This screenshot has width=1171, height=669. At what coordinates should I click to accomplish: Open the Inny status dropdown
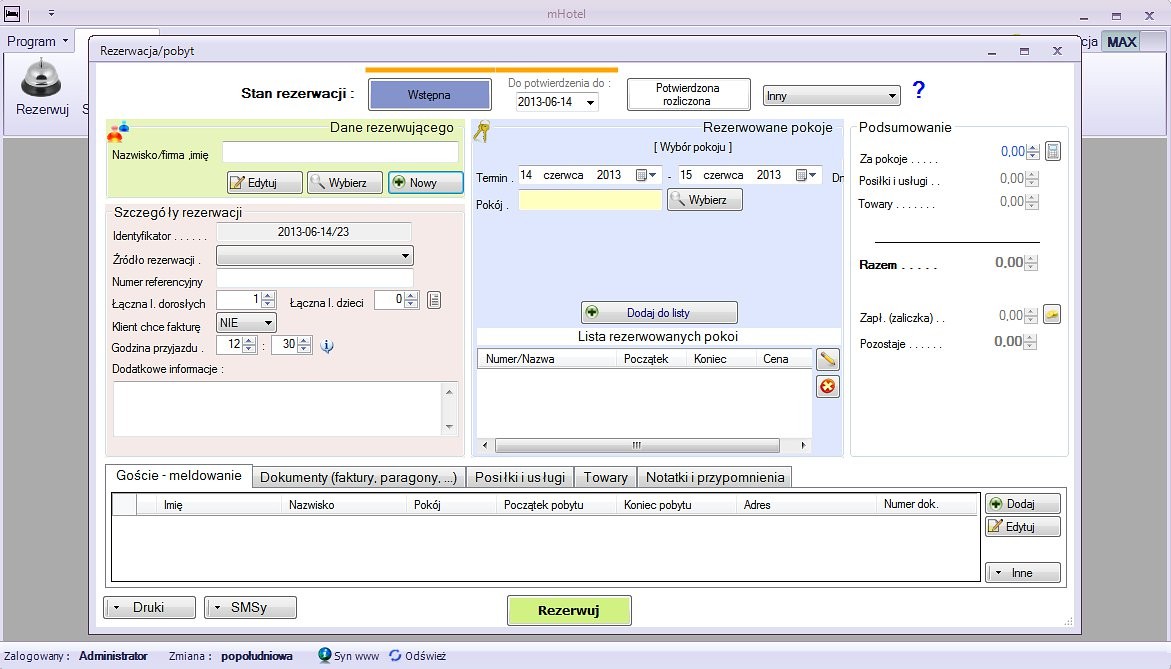(x=831, y=96)
